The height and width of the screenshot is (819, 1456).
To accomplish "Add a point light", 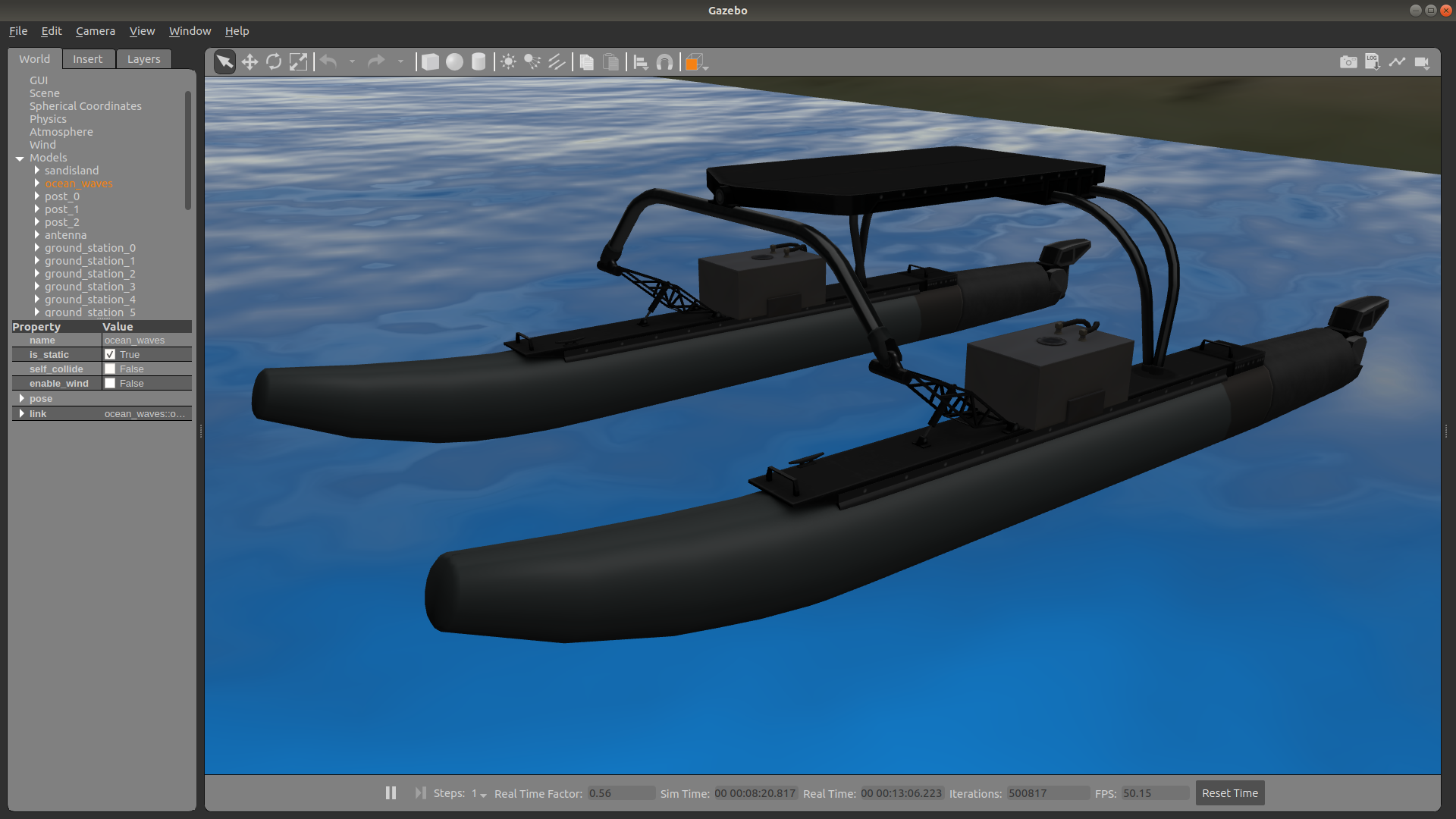I will [509, 61].
